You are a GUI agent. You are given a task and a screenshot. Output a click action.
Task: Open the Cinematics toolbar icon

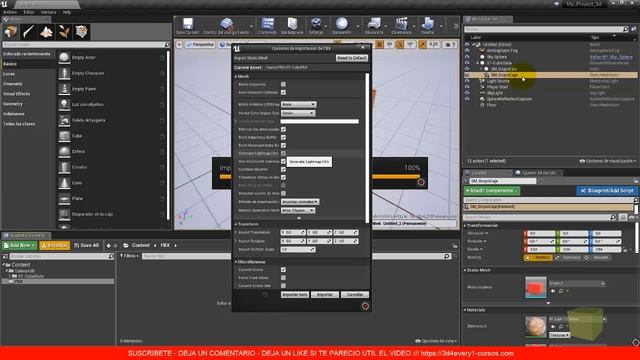401,26
